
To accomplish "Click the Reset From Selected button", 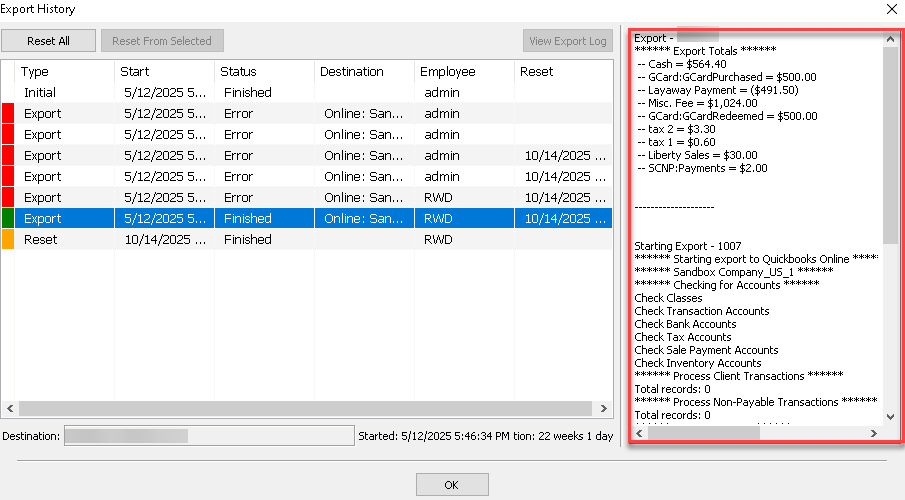I will 162,41.
